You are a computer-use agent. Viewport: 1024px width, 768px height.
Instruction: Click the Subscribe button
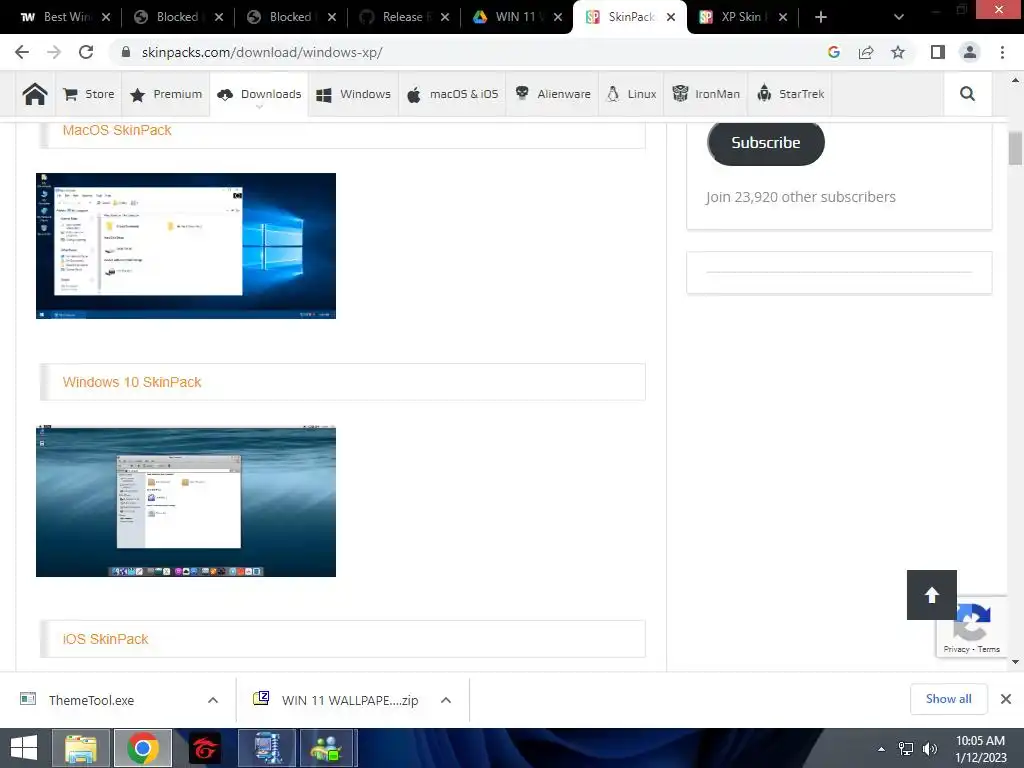765,142
